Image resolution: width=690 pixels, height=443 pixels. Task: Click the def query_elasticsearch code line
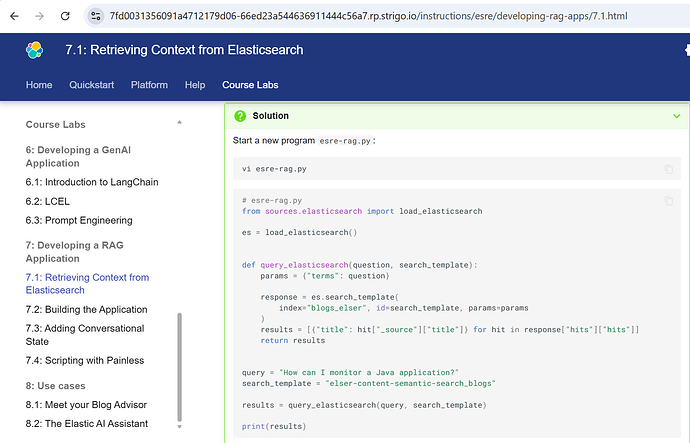[360, 265]
